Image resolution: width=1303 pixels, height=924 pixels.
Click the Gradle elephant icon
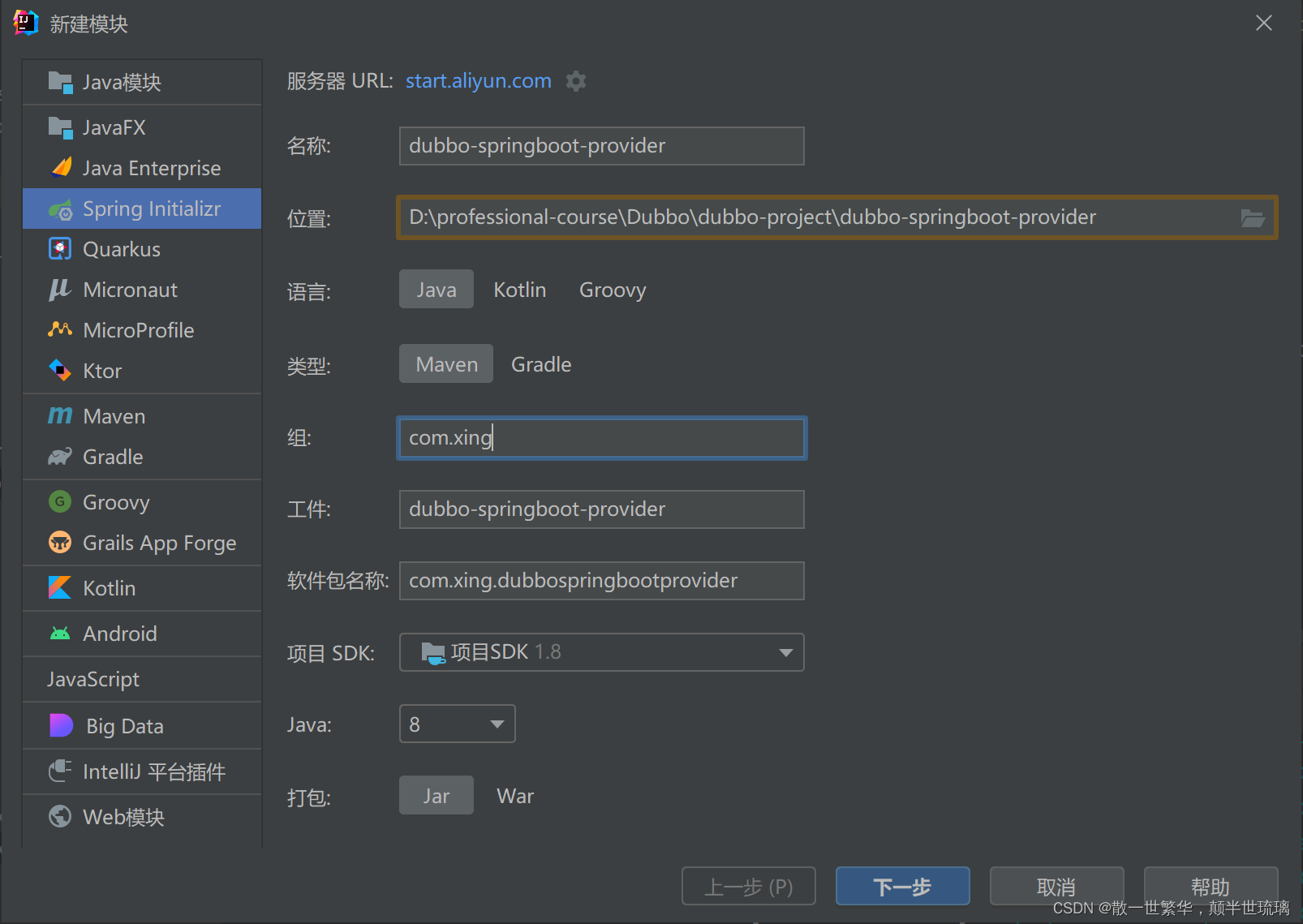[x=60, y=457]
